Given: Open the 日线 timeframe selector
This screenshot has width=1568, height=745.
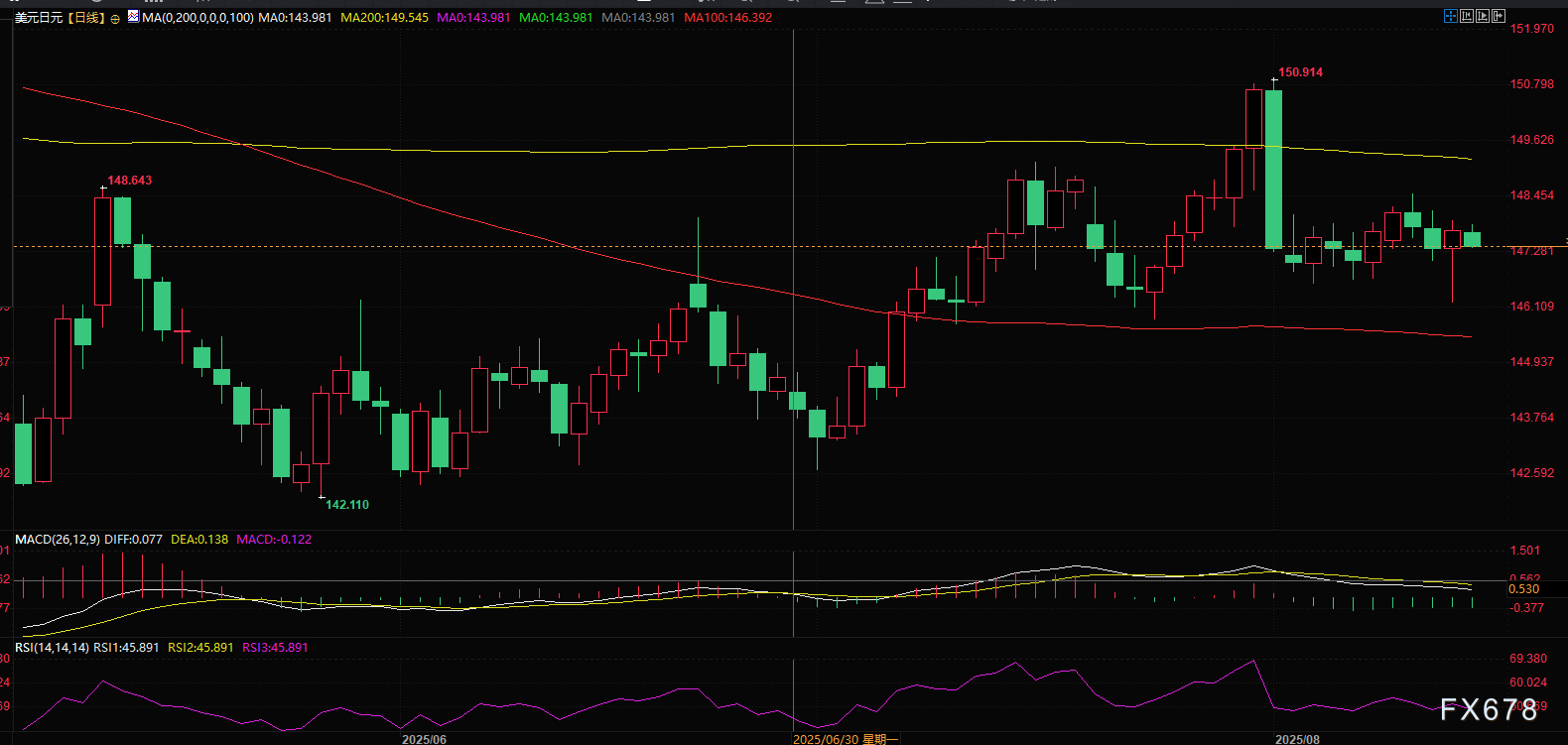Looking at the screenshot, I should (x=86, y=18).
